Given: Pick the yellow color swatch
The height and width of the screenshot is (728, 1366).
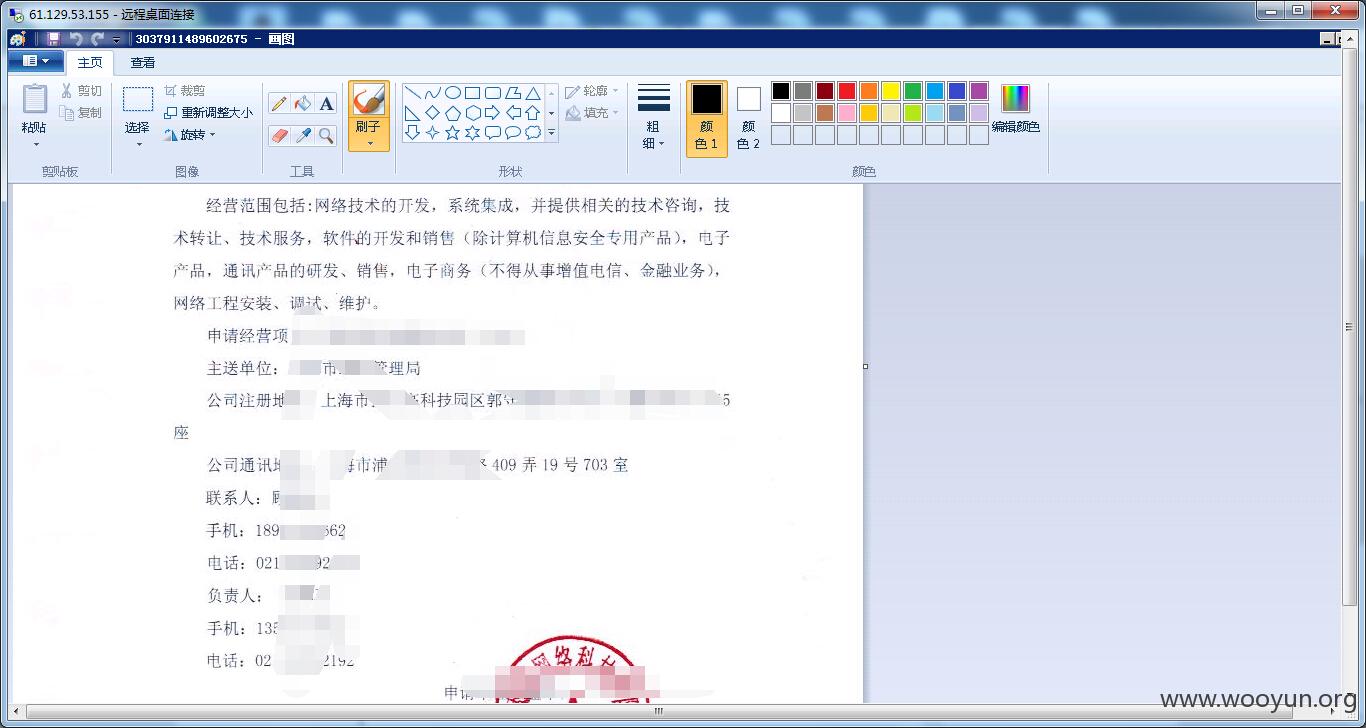Looking at the screenshot, I should coord(891,91).
